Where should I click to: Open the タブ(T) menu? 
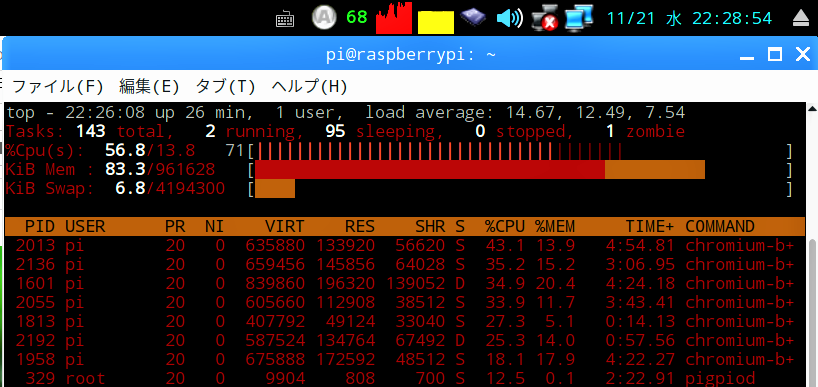tap(225, 86)
